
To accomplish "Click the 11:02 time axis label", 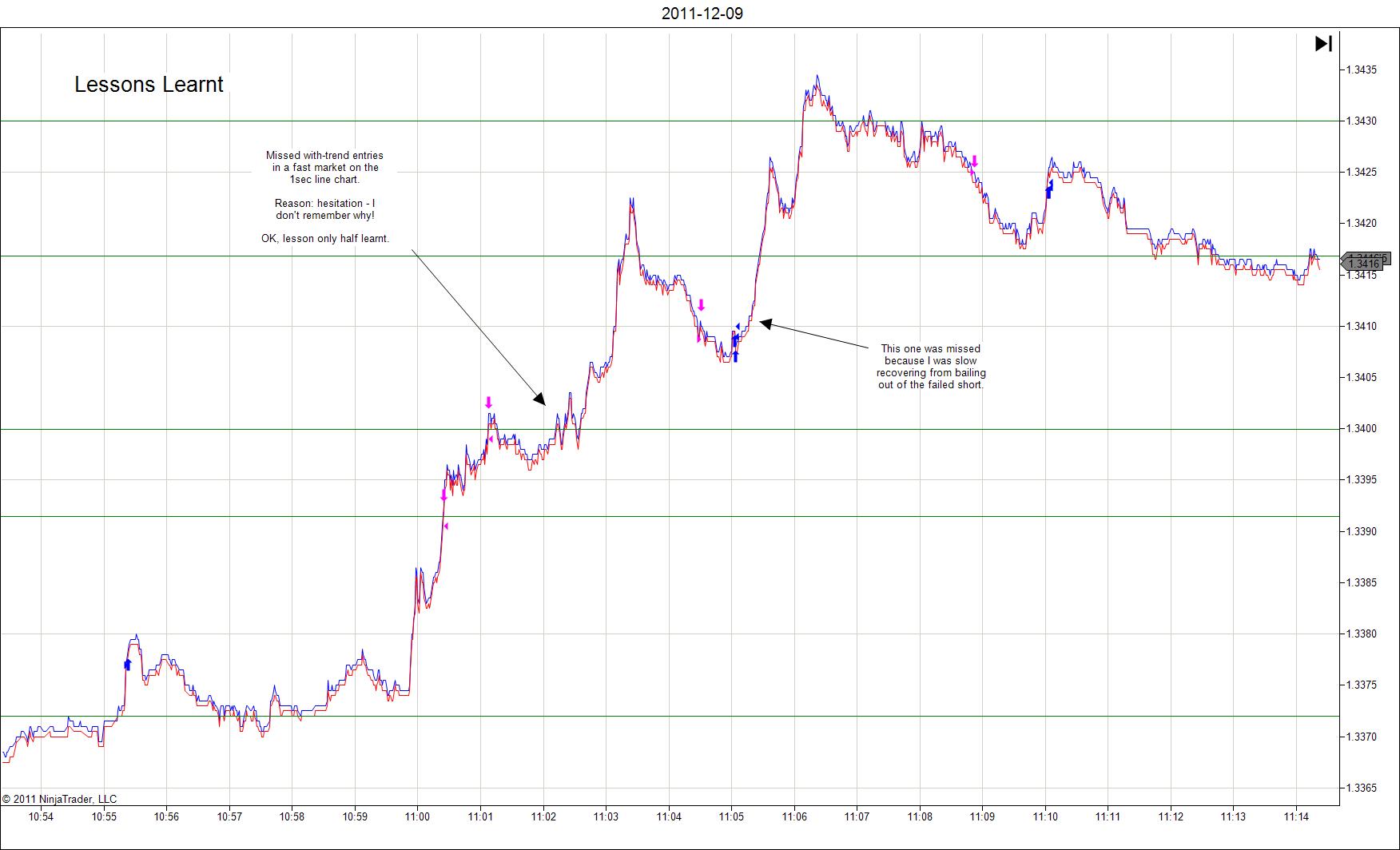I will pos(543,817).
